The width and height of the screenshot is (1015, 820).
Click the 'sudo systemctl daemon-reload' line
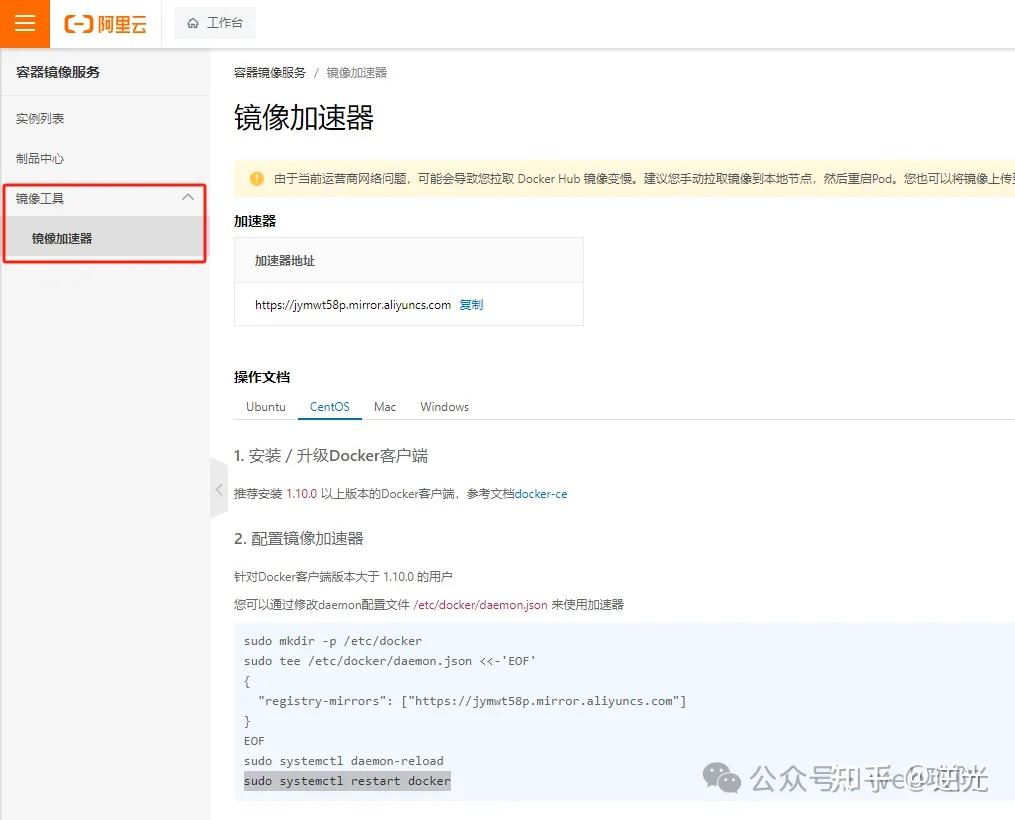(344, 761)
